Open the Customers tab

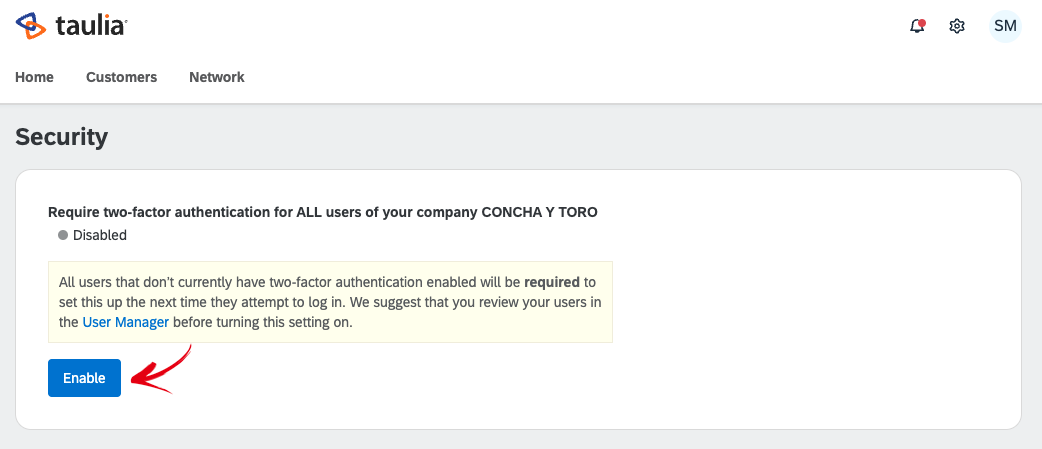(x=122, y=77)
